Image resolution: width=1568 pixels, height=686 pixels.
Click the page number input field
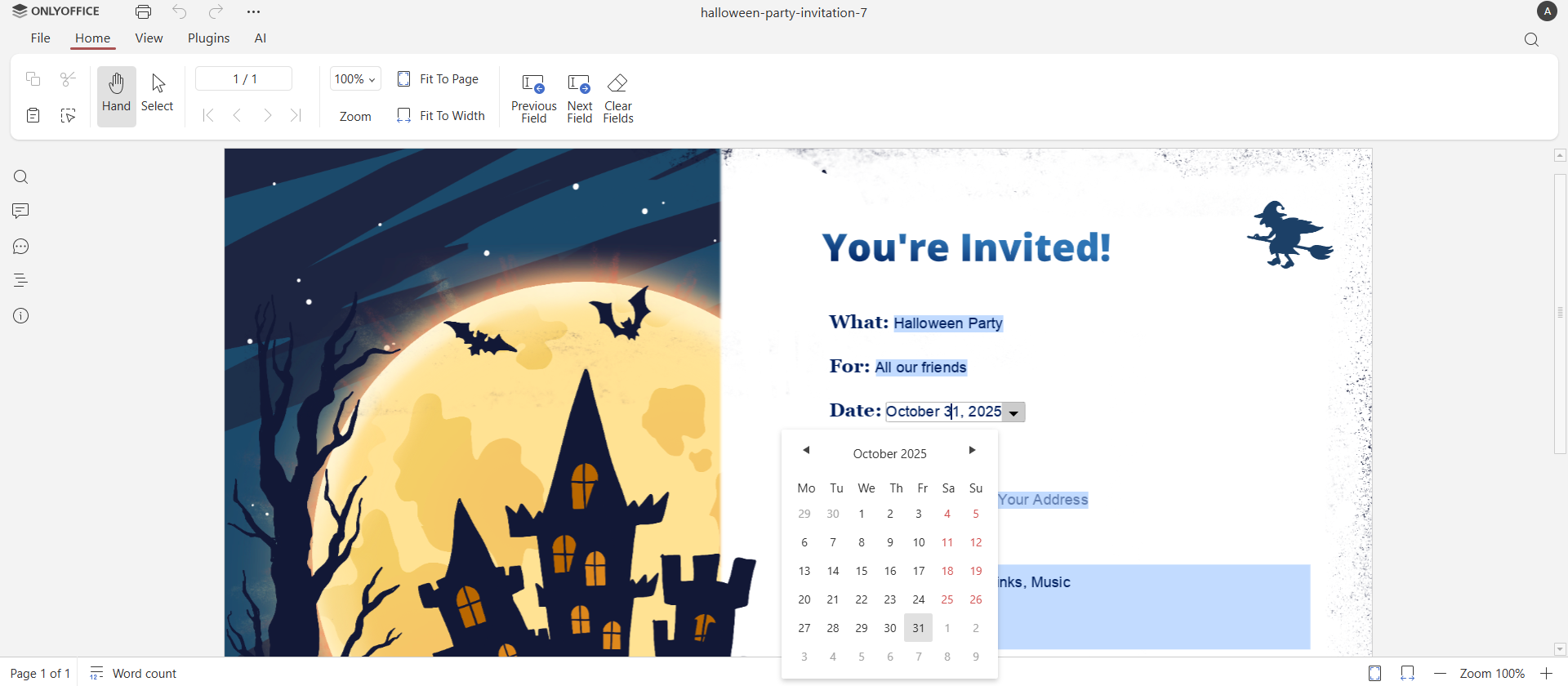tap(244, 79)
